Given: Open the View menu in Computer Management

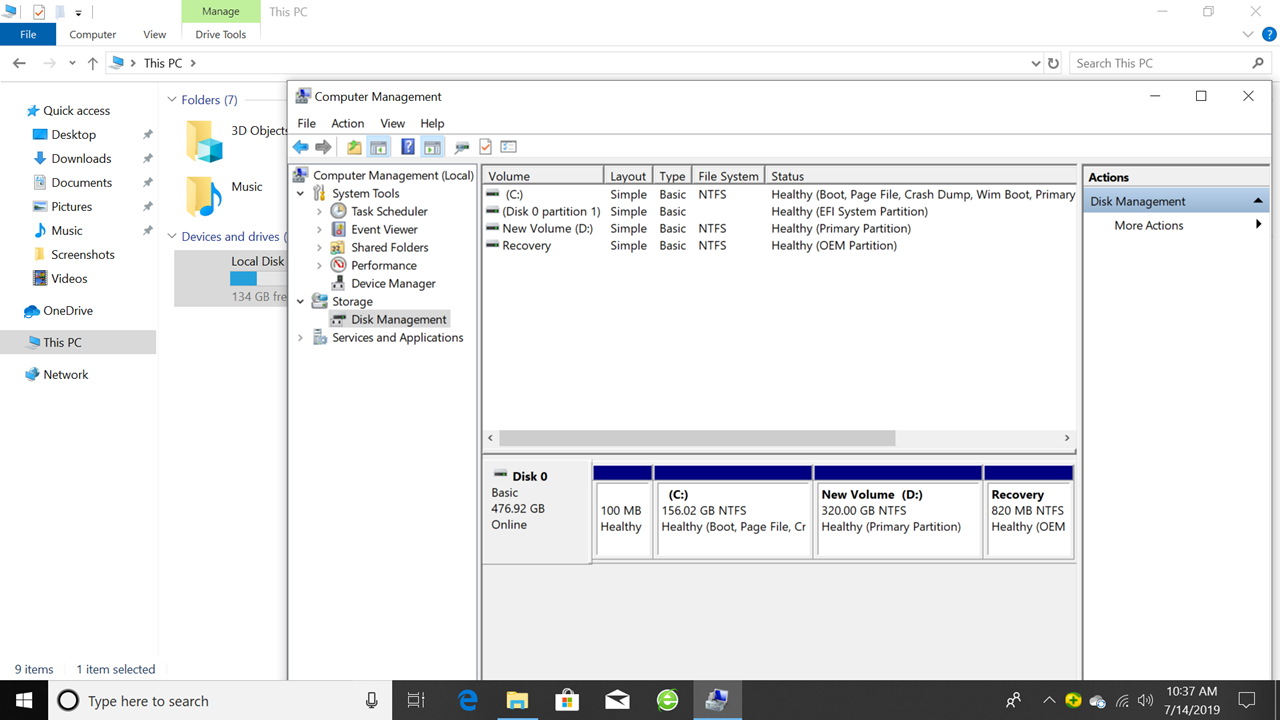Looking at the screenshot, I should tap(392, 123).
